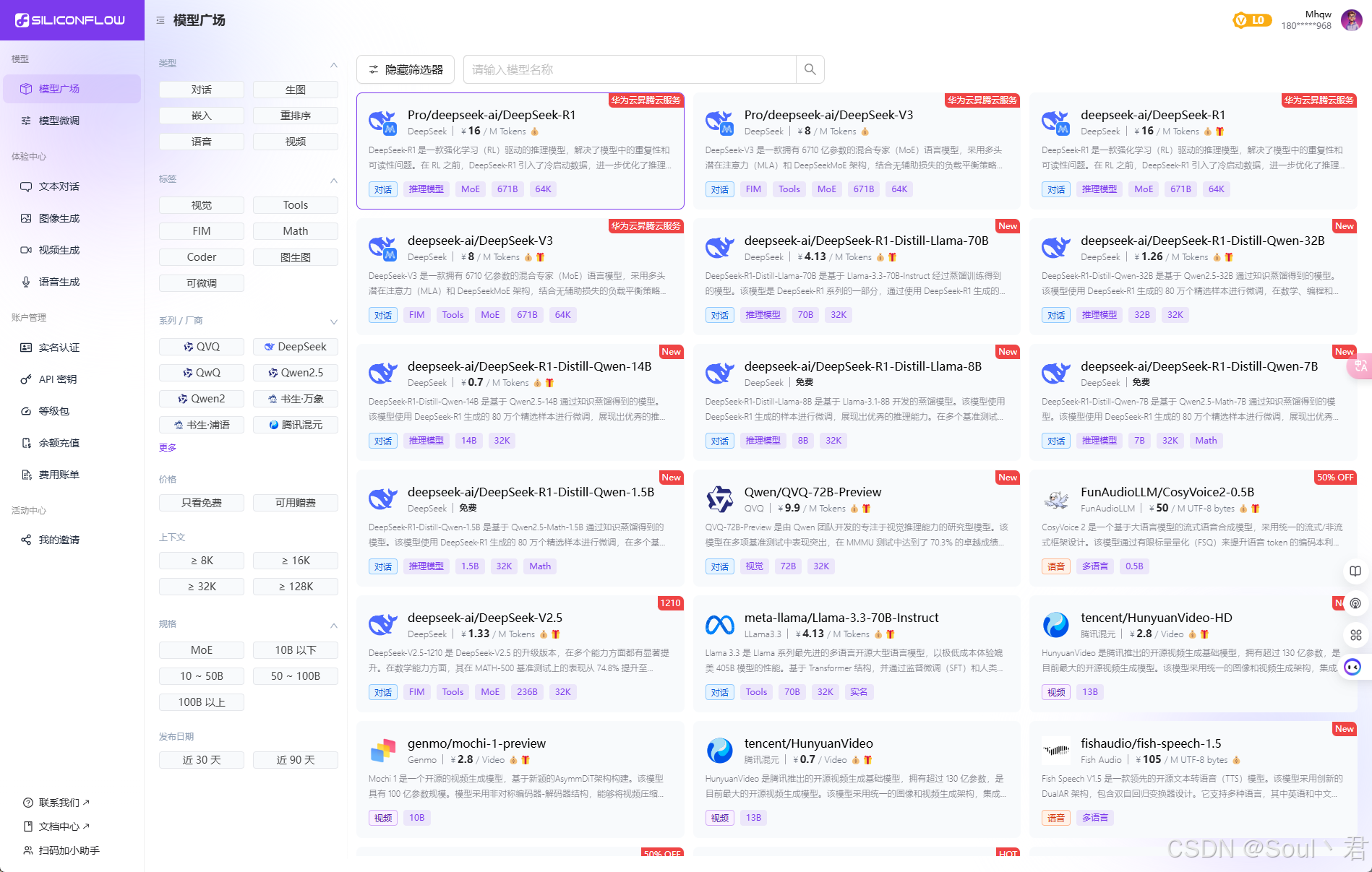Expand the 系列 / 厂商 section chevron
This screenshot has width=1372, height=872.
click(334, 321)
